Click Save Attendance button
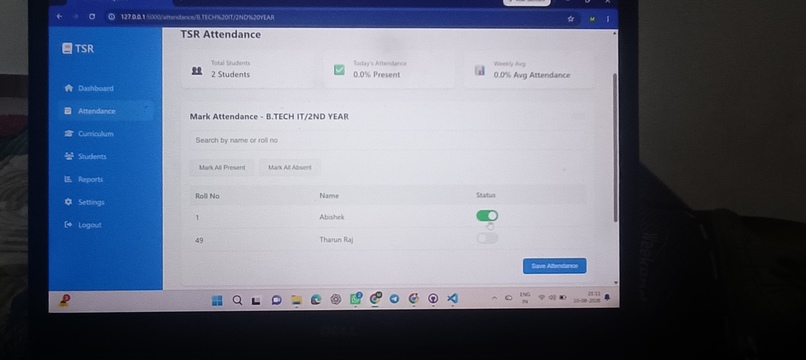 pyautogui.click(x=555, y=266)
